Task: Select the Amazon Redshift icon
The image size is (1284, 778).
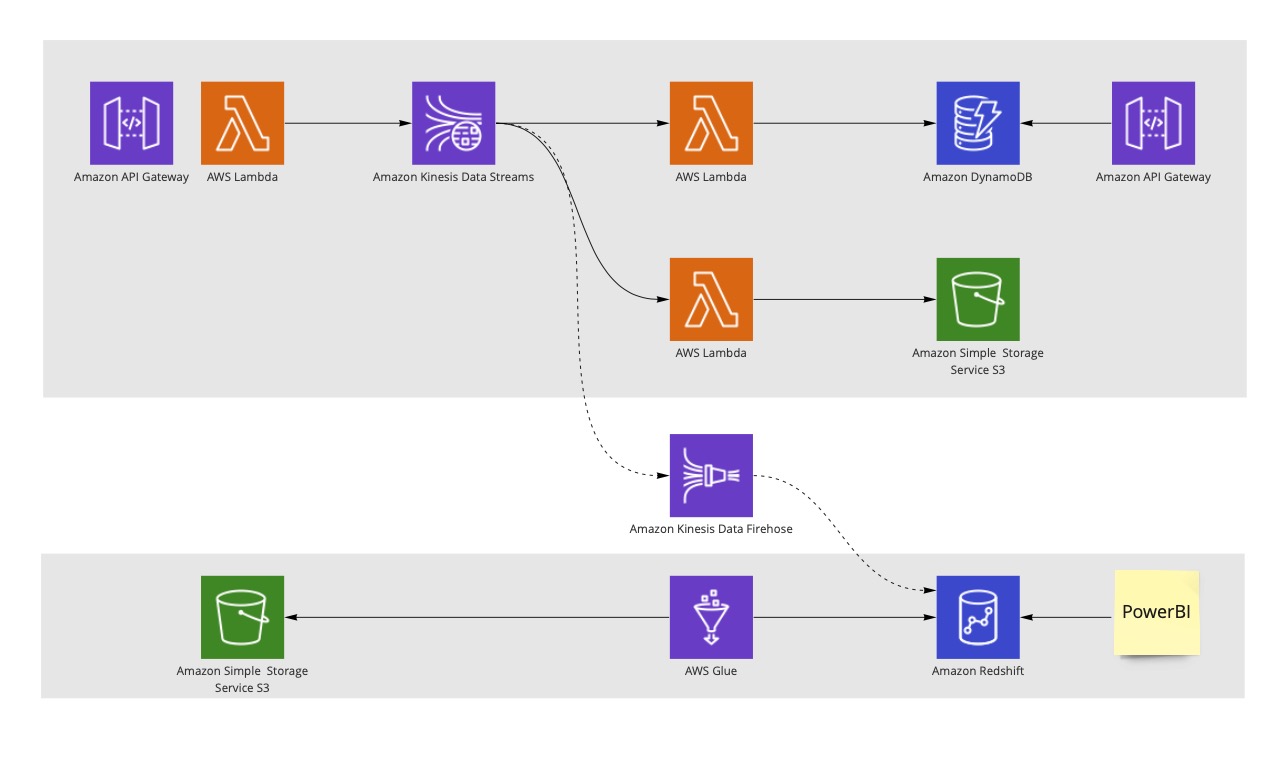Action: [978, 617]
